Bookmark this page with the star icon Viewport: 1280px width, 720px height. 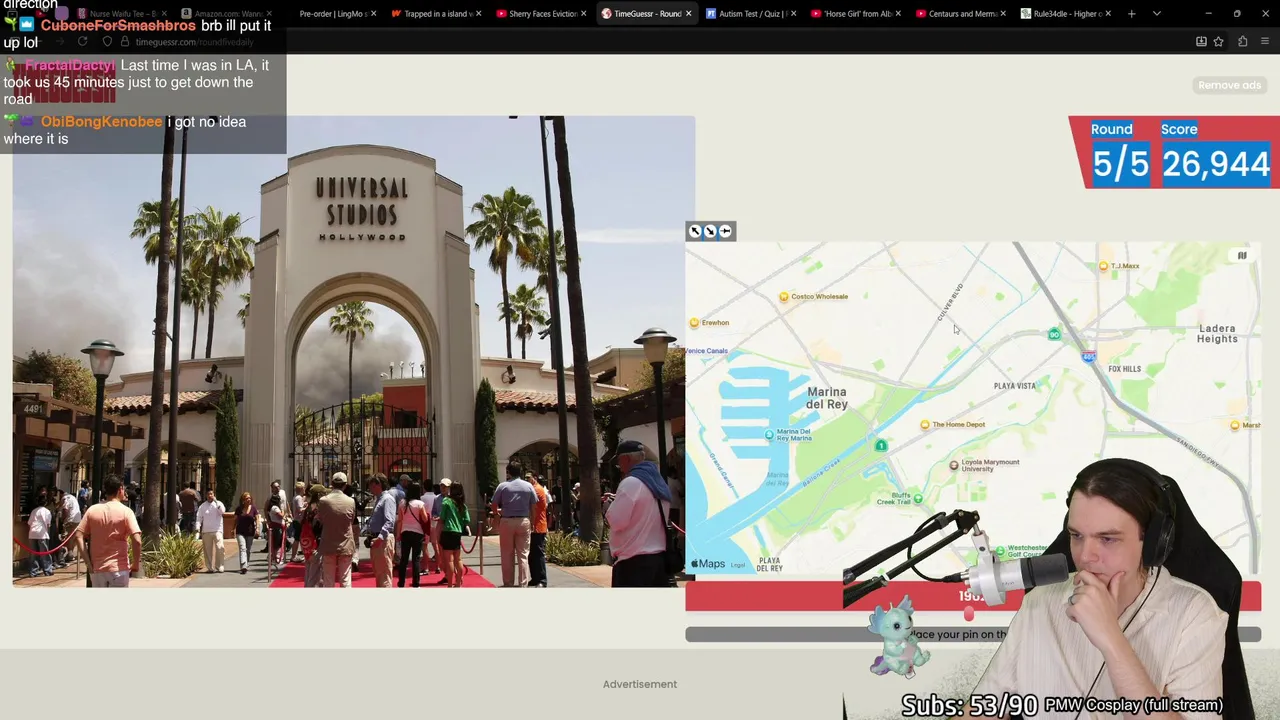tap(1218, 41)
